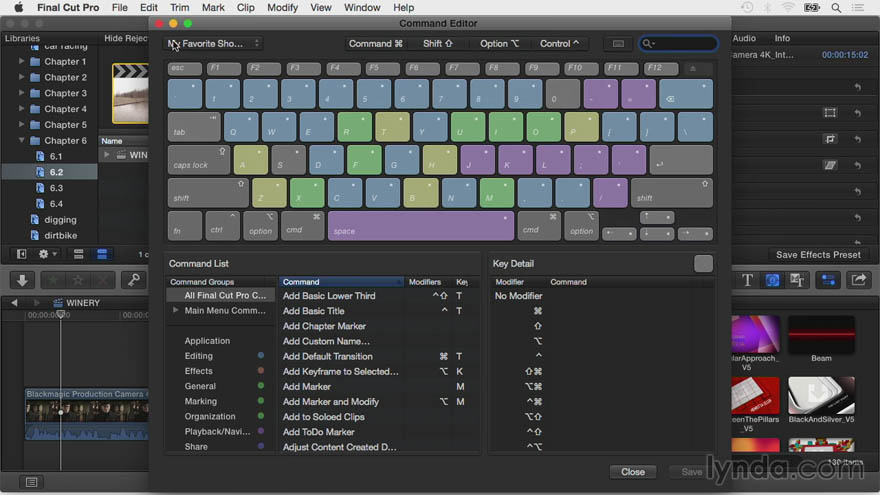Open the Mark menu
Viewport: 880px width, 495px height.
[x=213, y=7]
